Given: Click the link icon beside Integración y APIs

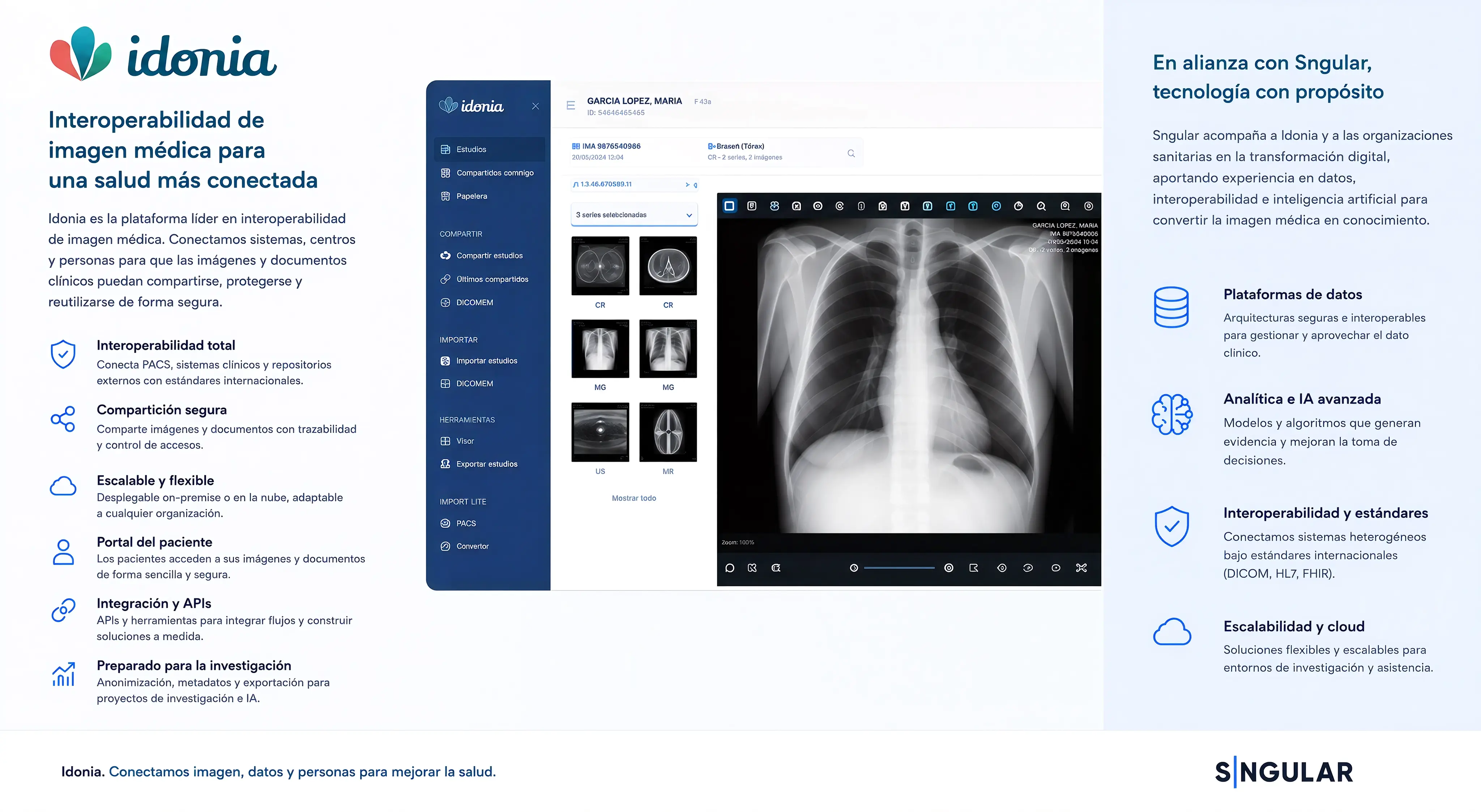Looking at the screenshot, I should click(63, 610).
